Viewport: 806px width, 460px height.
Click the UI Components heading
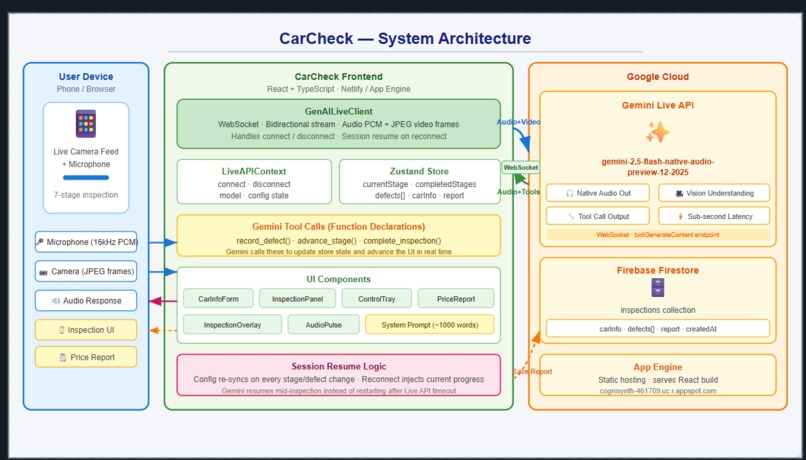click(x=338, y=279)
